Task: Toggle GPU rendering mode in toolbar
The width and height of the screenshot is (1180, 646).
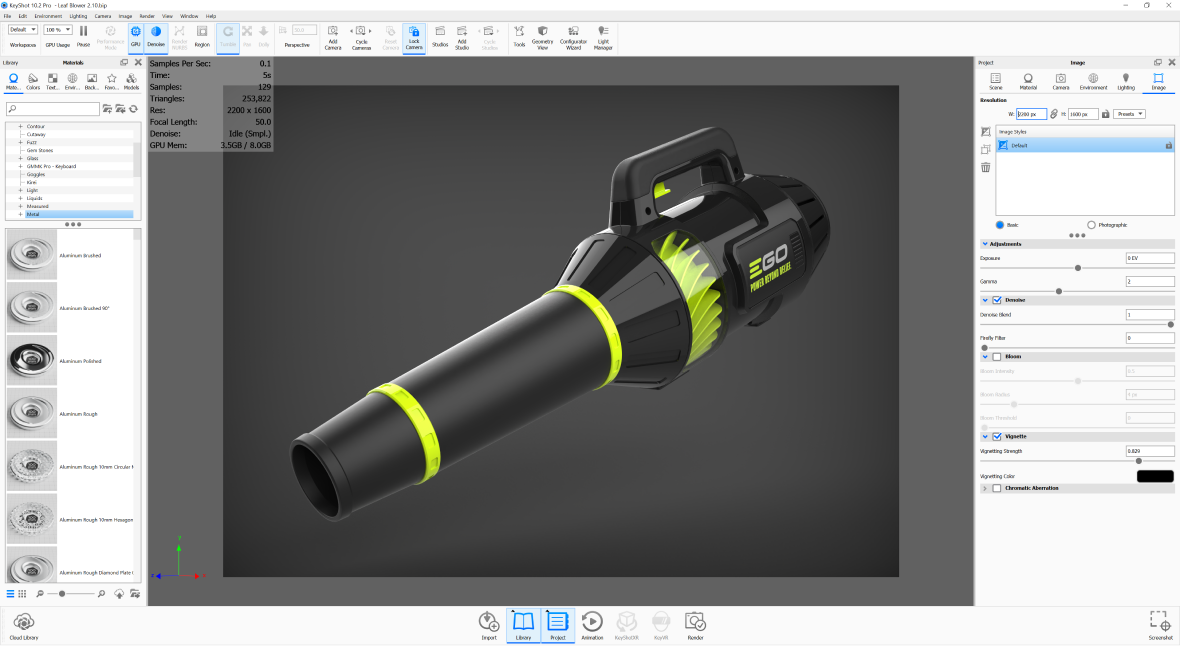Action: point(136,36)
